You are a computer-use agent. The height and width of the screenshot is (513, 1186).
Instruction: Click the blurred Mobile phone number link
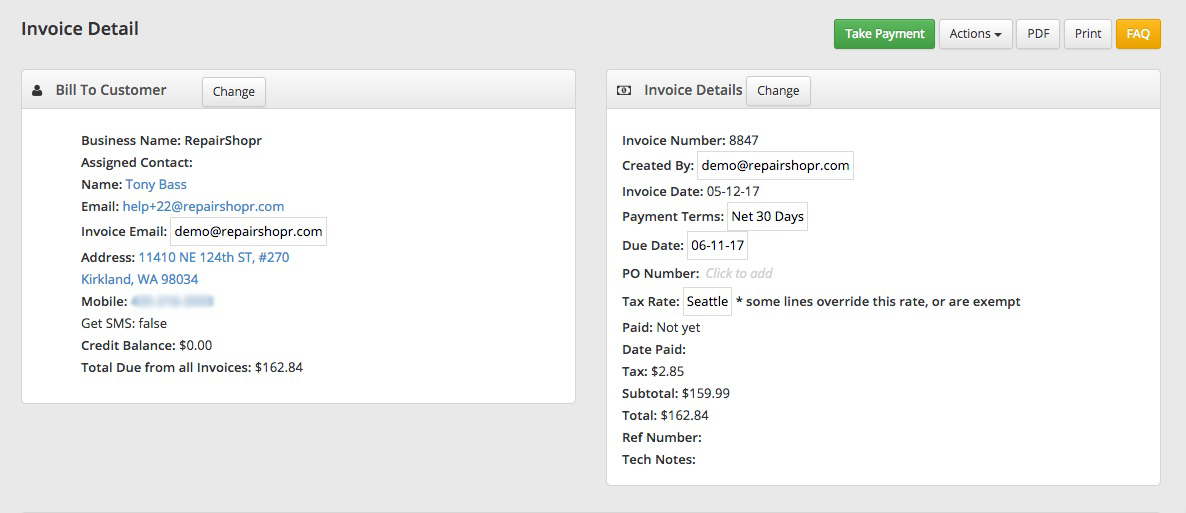(172, 301)
